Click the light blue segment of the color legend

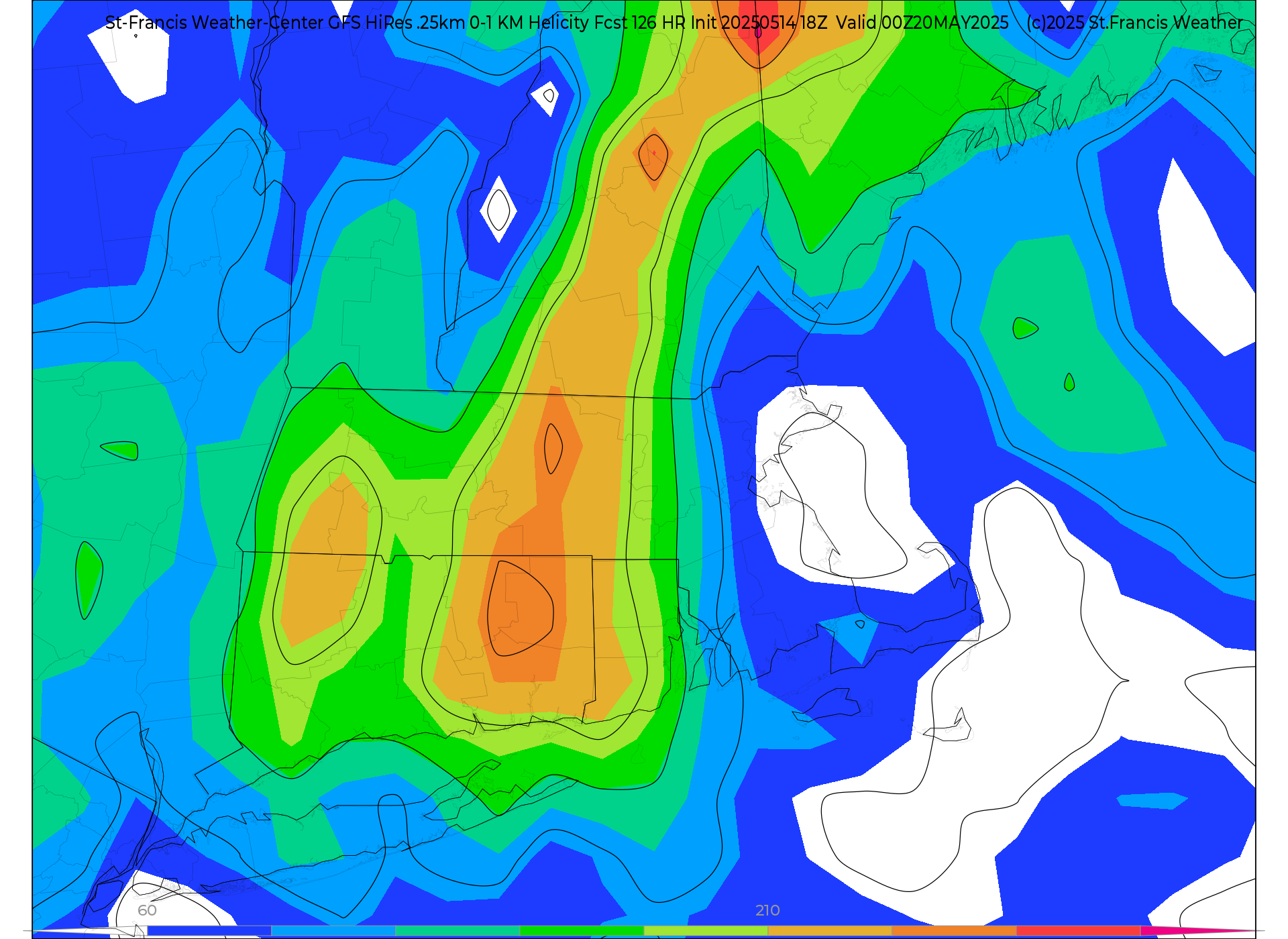pos(333,930)
